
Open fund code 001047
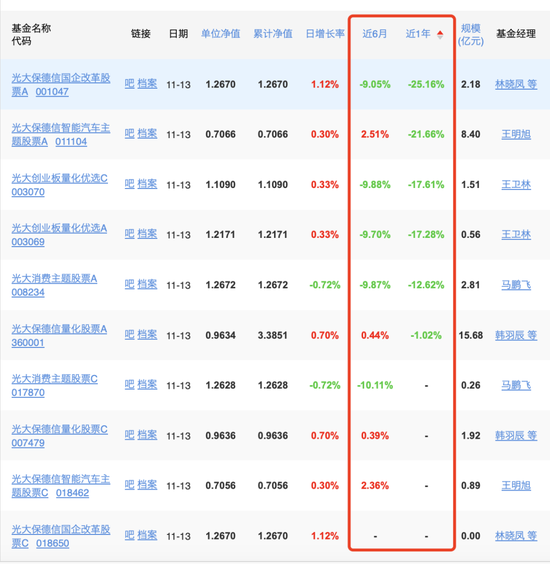click(52, 92)
